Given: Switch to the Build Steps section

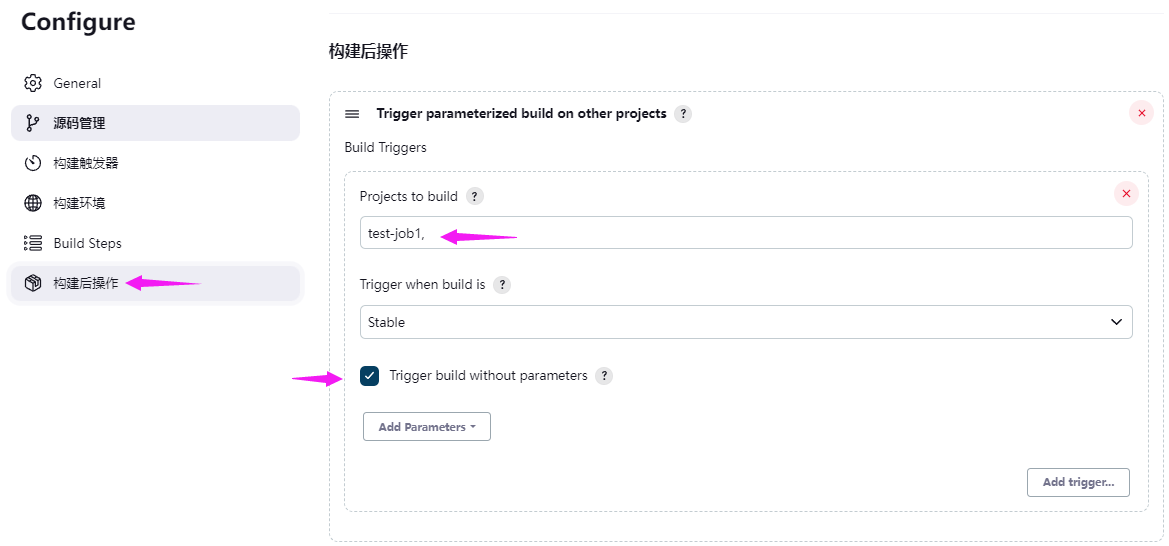Looking at the screenshot, I should coord(87,243).
